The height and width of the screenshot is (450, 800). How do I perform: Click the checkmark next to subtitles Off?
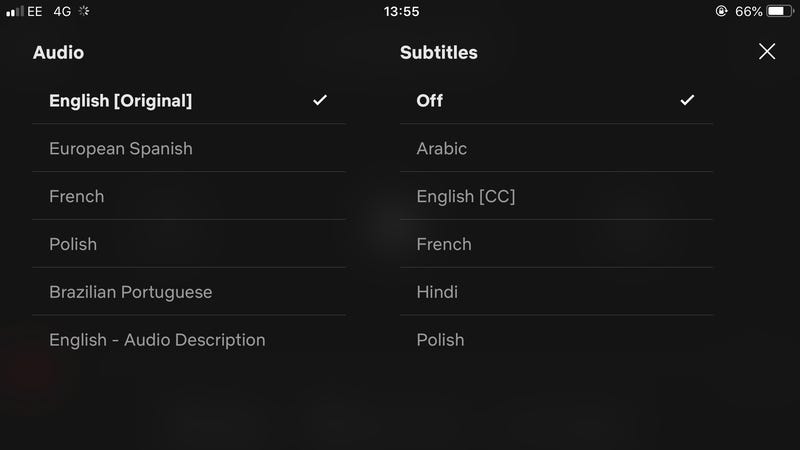tap(687, 100)
